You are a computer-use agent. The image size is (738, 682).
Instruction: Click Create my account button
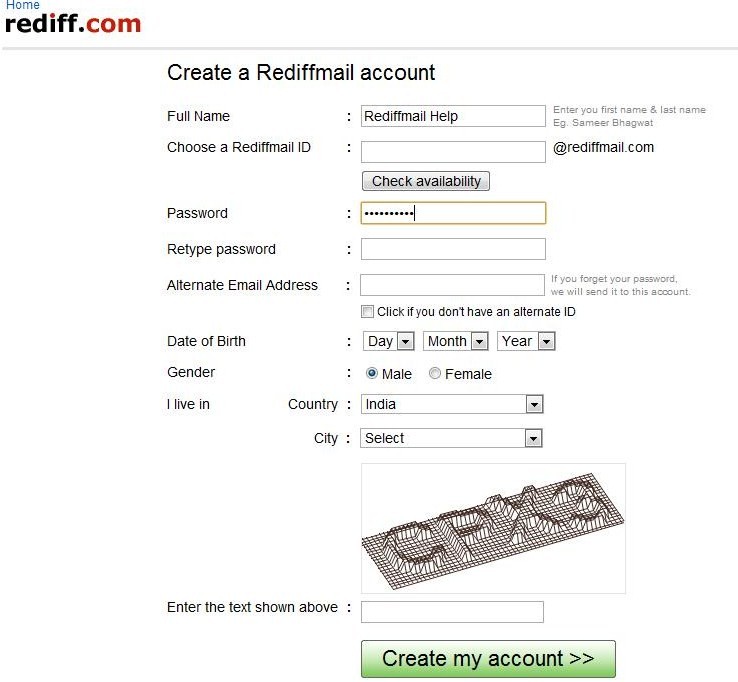488,658
